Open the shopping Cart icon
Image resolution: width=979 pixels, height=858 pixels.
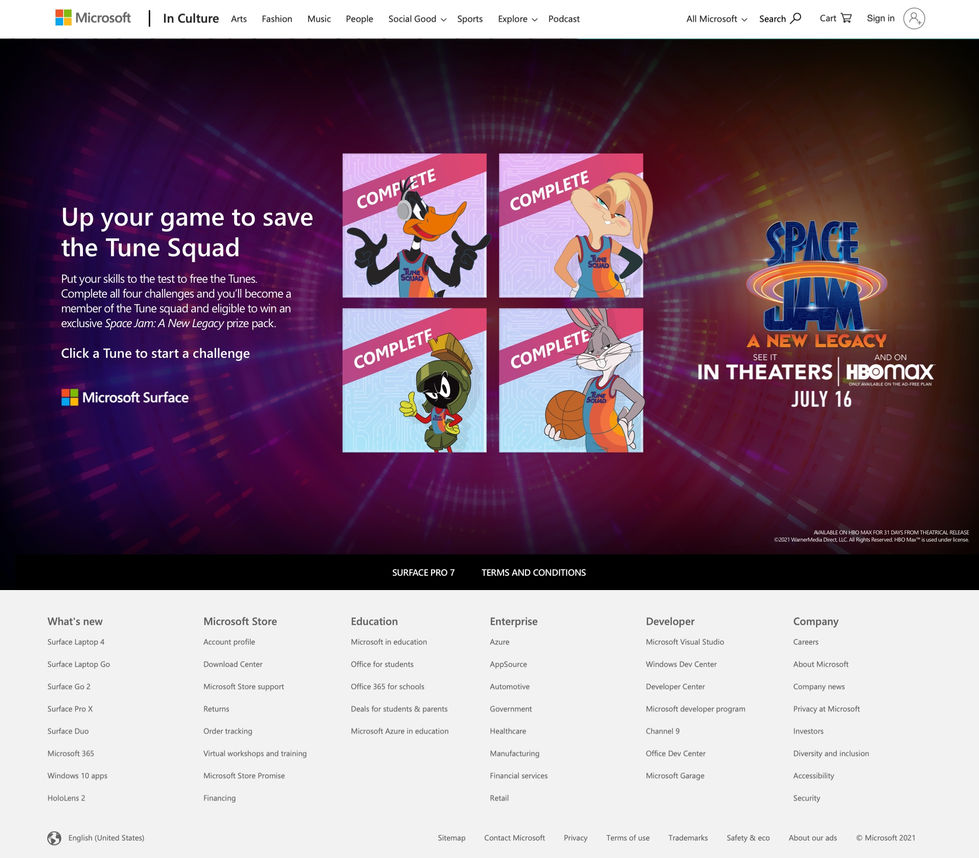coord(846,18)
